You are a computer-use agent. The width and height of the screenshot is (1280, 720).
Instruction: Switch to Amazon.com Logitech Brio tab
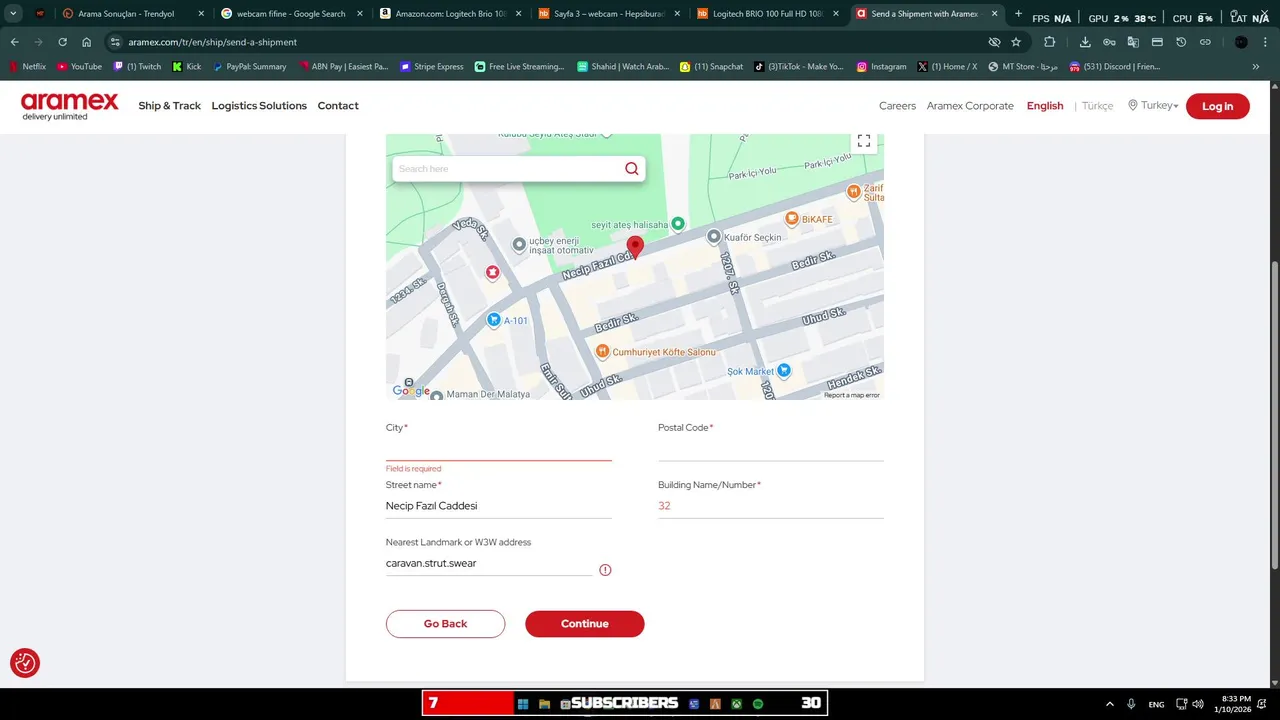click(451, 14)
